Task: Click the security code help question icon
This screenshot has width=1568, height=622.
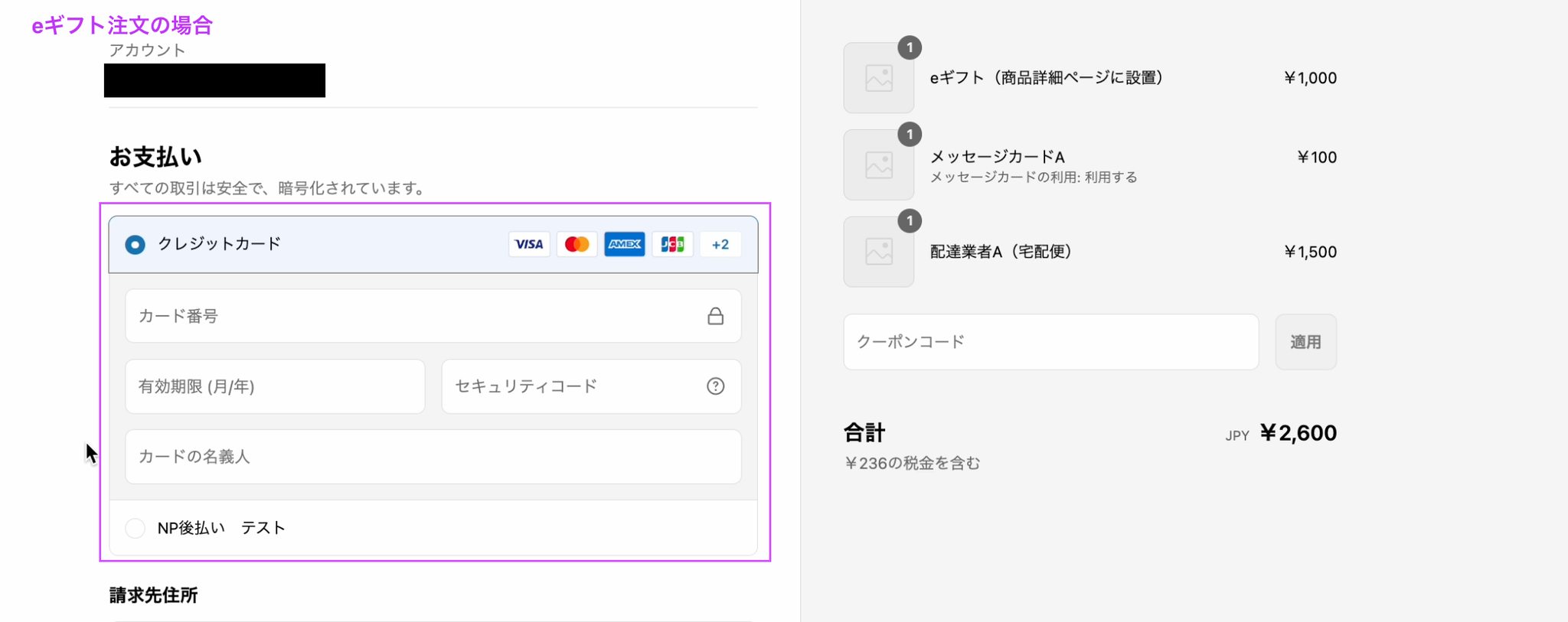Action: click(715, 386)
